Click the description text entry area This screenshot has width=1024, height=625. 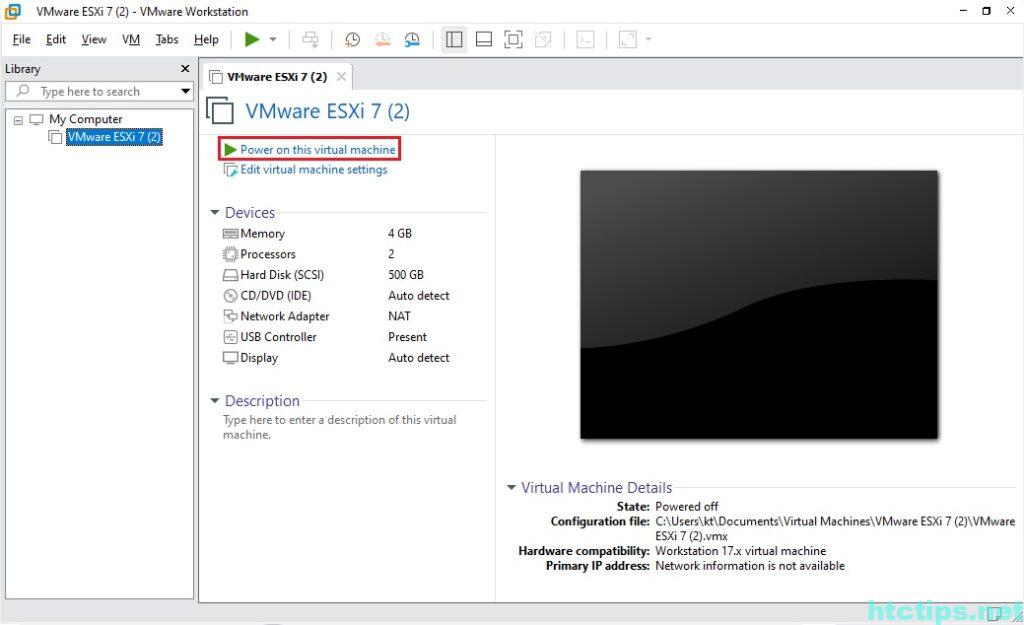340,427
